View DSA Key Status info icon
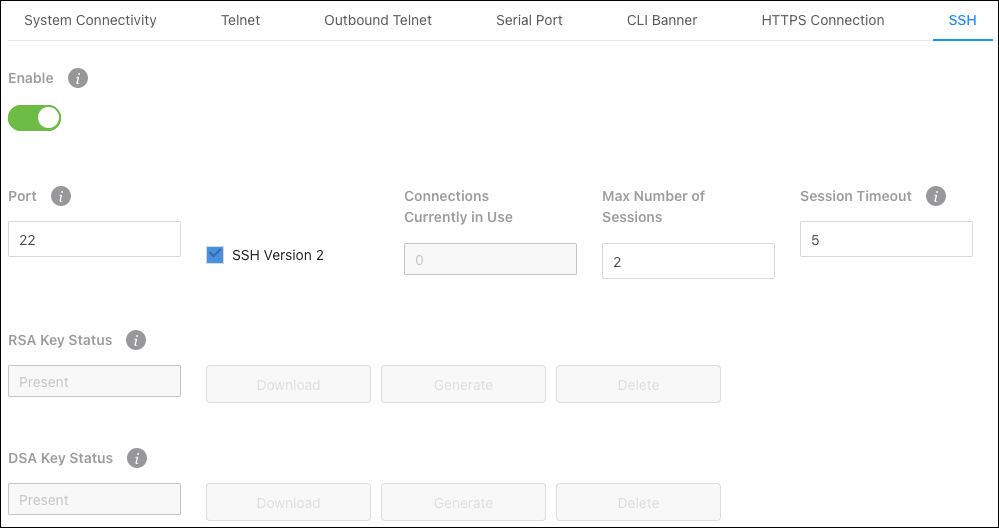 136,458
